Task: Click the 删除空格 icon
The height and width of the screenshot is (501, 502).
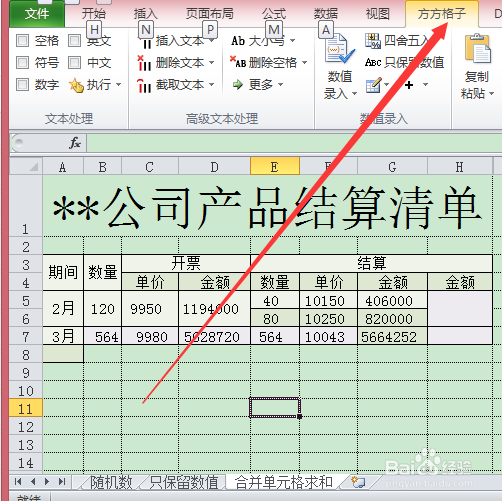Action: coord(238,62)
